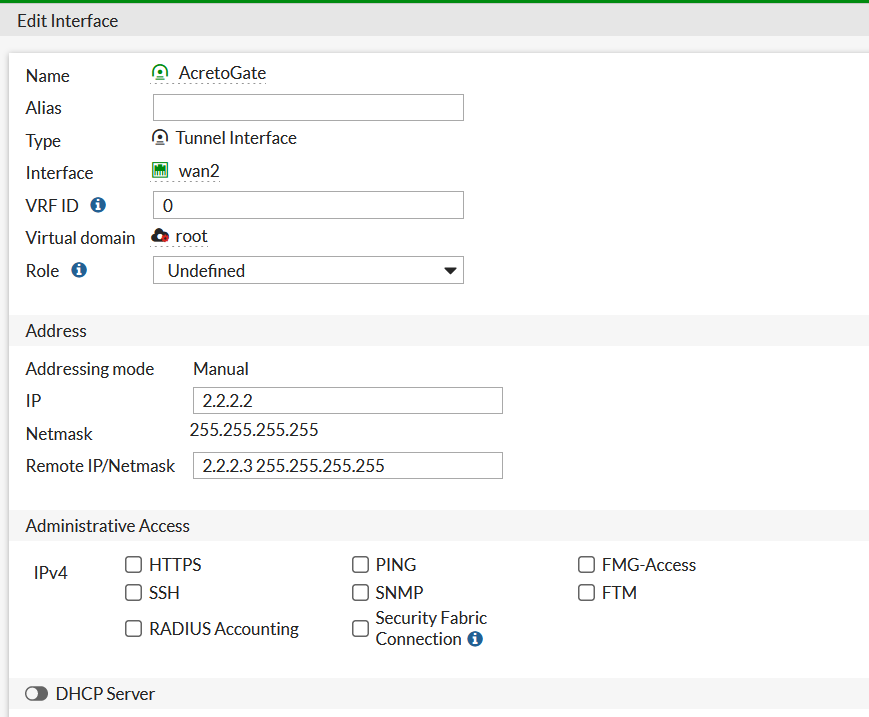This screenshot has height=717, width=869.
Task: Click the root virtual domain link
Action: [x=191, y=236]
